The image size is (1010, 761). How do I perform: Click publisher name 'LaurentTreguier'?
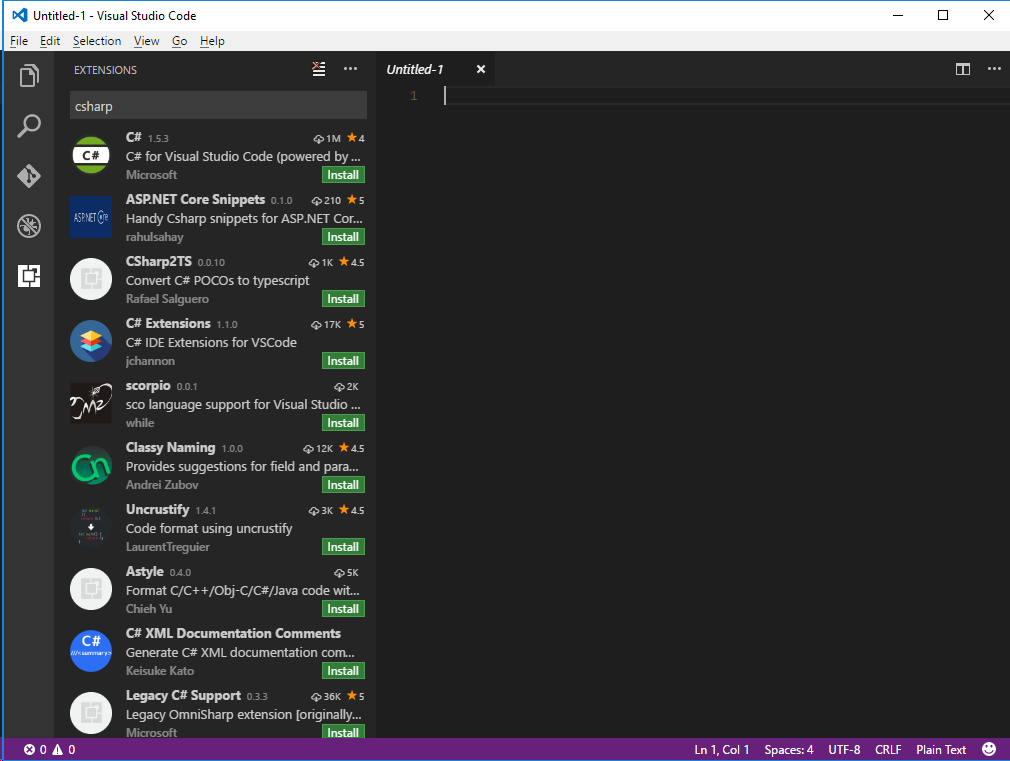point(167,546)
